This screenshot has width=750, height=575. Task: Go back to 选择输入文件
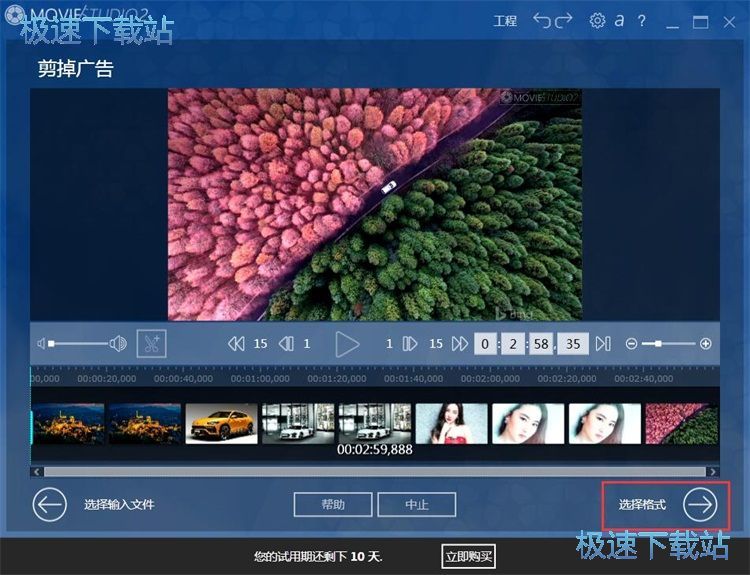49,504
